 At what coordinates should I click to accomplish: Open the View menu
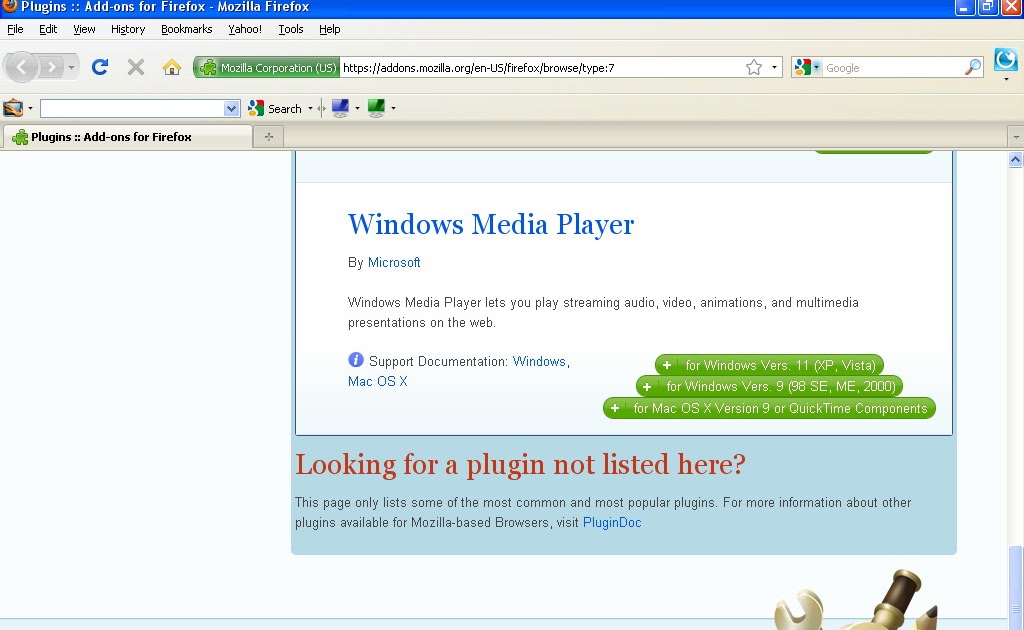(84, 29)
